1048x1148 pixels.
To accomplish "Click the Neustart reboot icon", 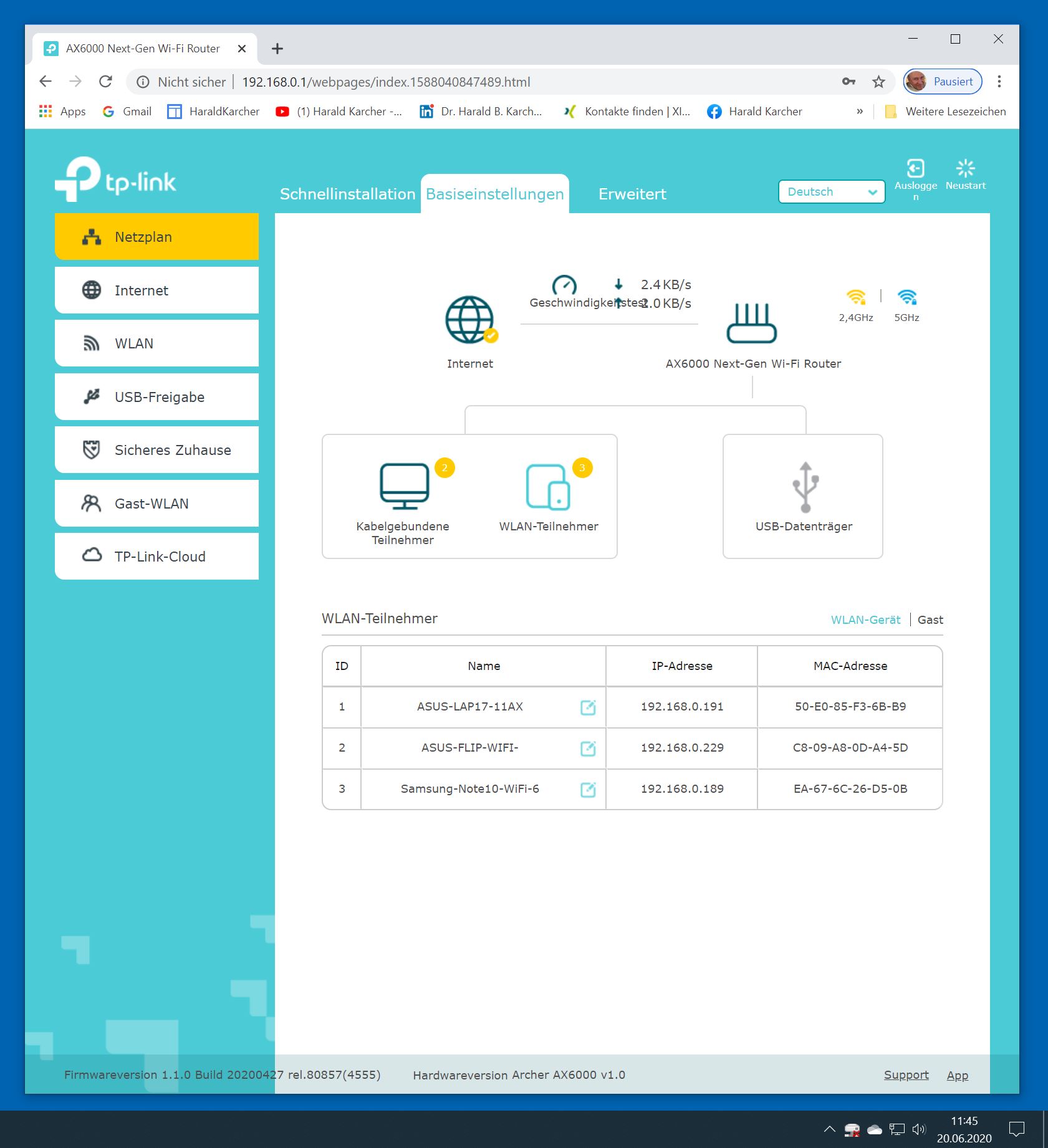I will [x=965, y=169].
